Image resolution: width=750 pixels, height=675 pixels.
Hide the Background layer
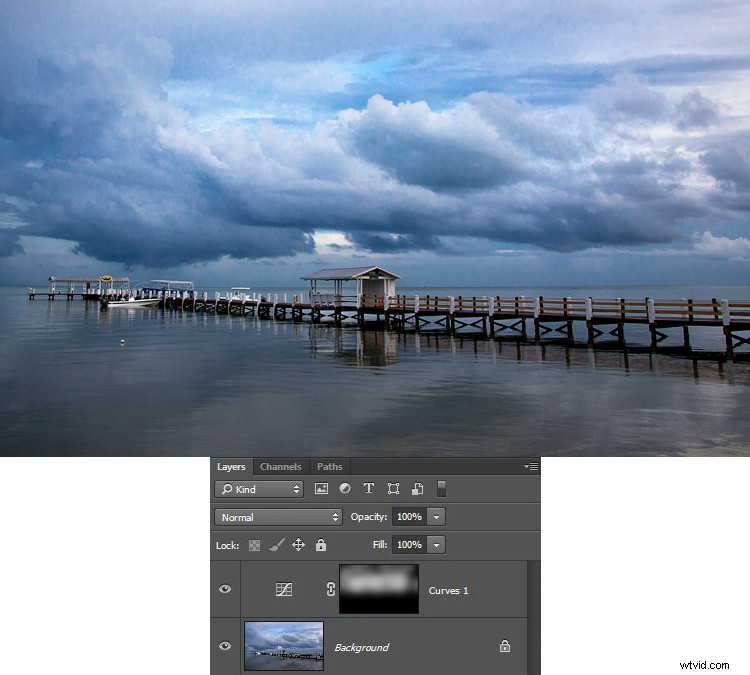tap(225, 646)
